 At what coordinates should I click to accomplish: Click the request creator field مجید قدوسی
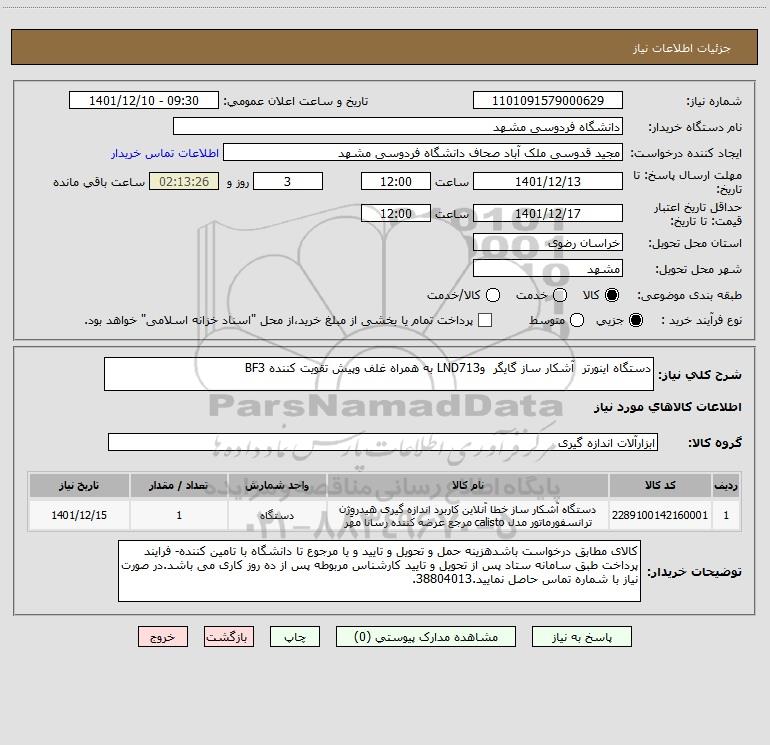(423, 153)
